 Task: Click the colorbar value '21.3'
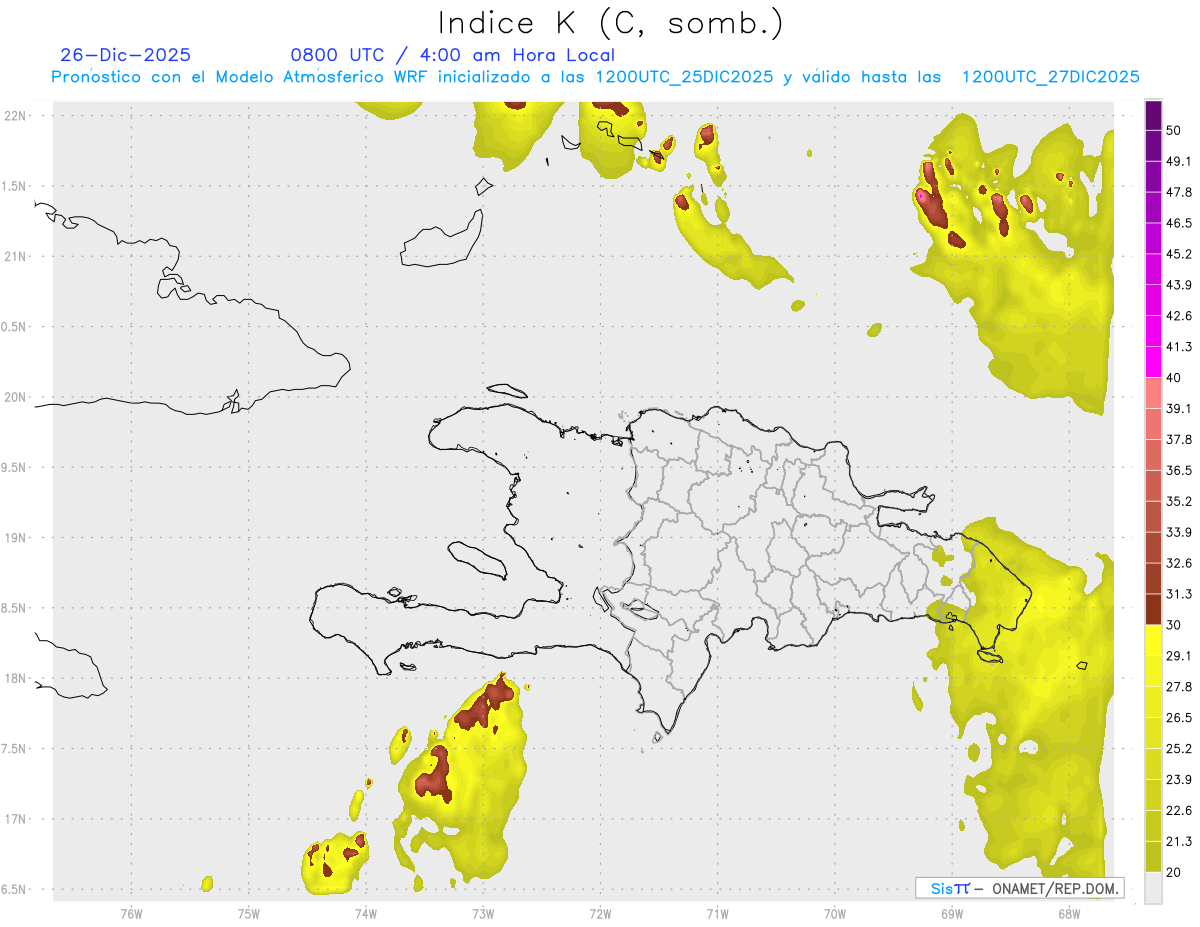coord(1178,842)
